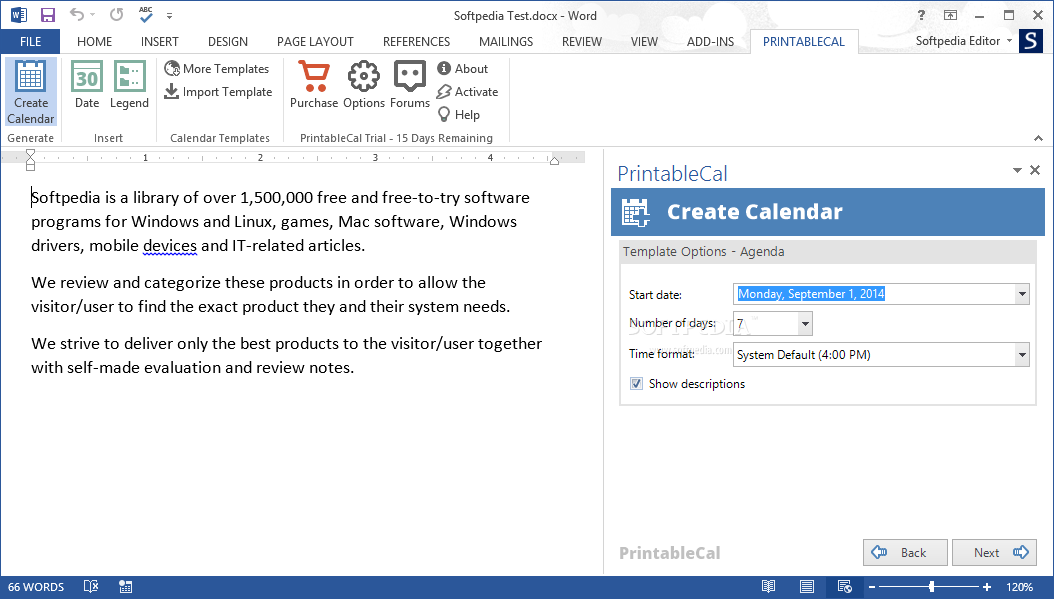The image size is (1054, 599).
Task: Run the spelling check icon
Action: [146, 14]
